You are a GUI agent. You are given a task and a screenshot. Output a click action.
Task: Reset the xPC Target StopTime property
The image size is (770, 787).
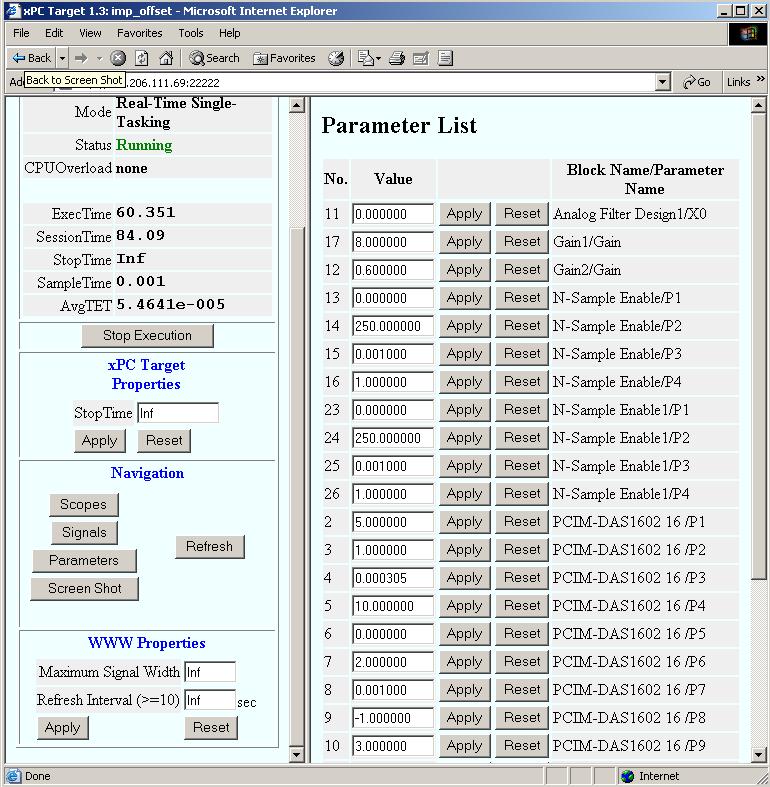[164, 441]
